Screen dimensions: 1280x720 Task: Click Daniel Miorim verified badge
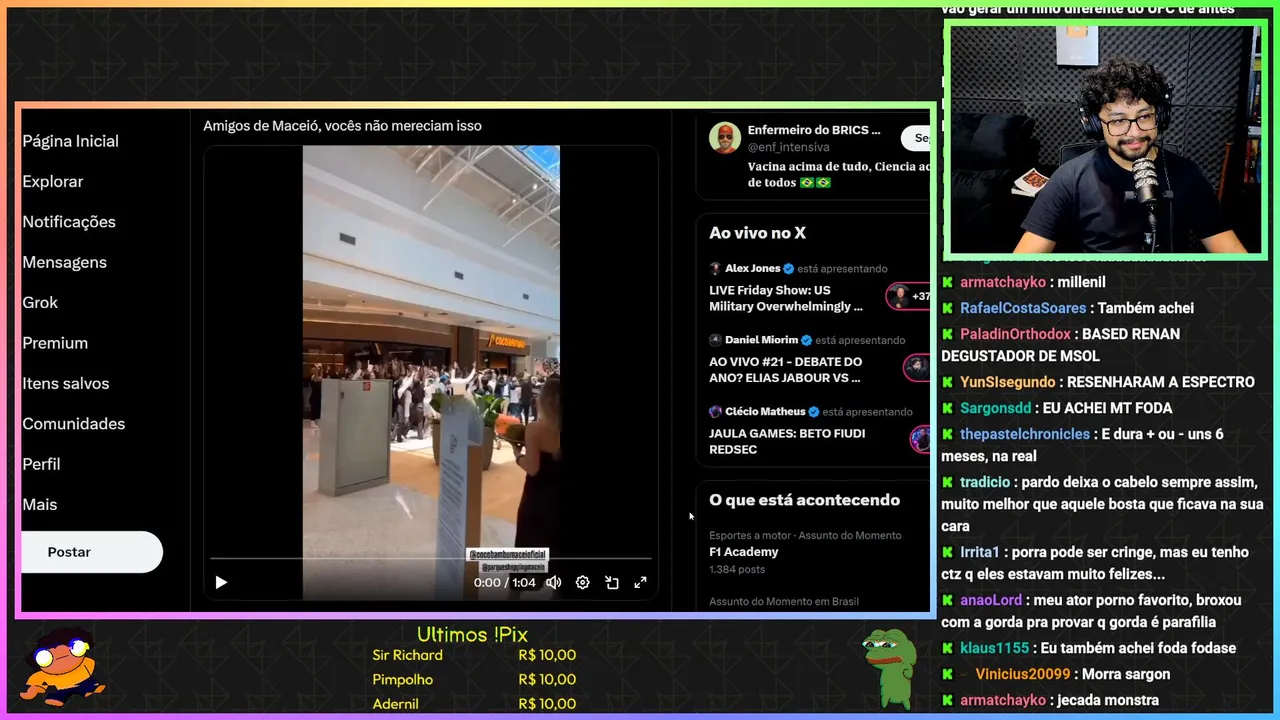[x=806, y=340]
